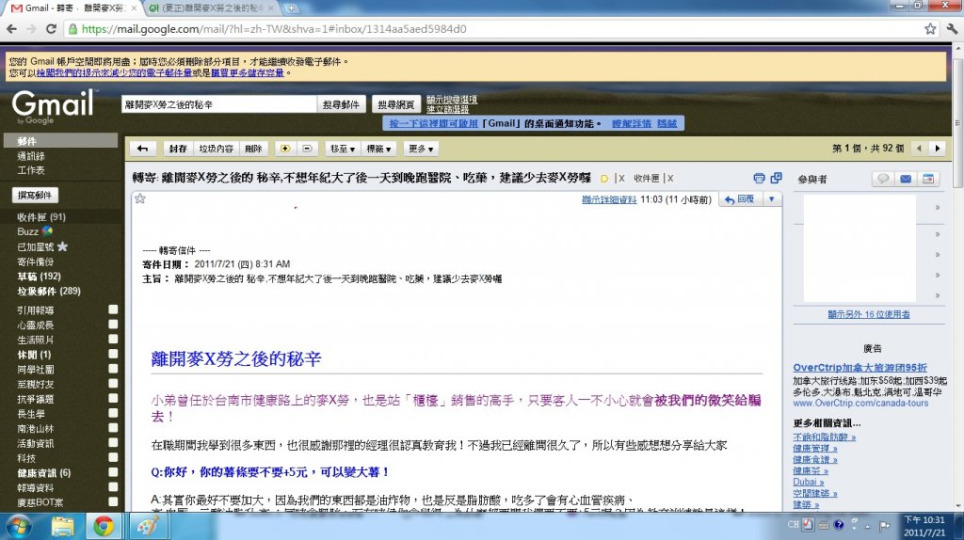964x540 pixels.
Task: Toggle the 心靈成長 label color box
Action: [113, 325]
